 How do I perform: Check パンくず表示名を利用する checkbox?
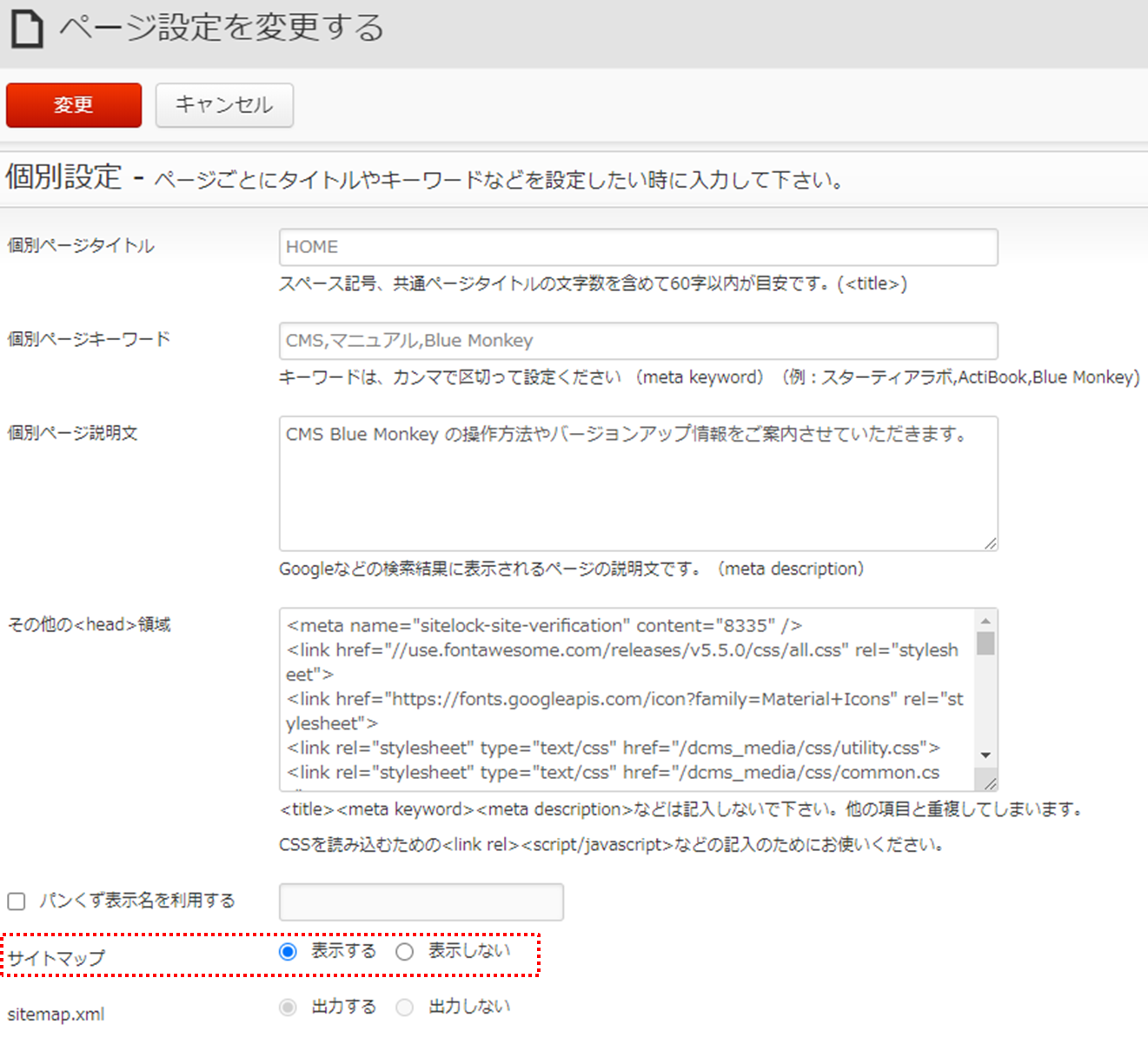[x=17, y=902]
